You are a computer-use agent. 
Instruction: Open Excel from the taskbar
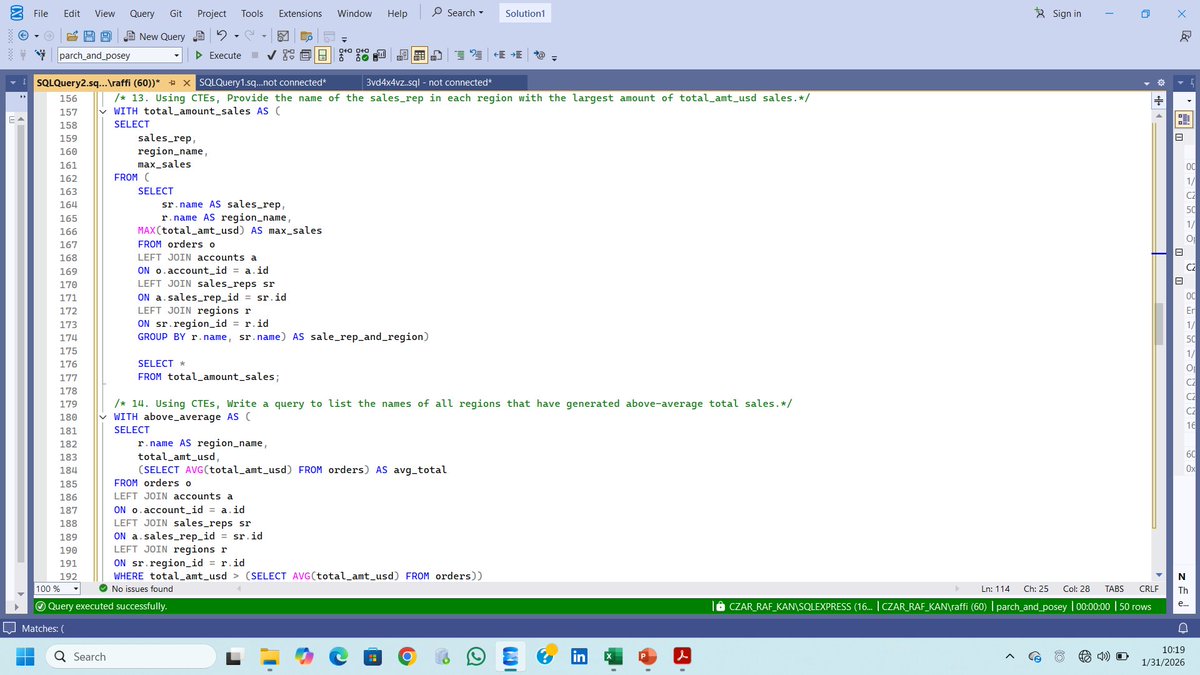click(612, 657)
